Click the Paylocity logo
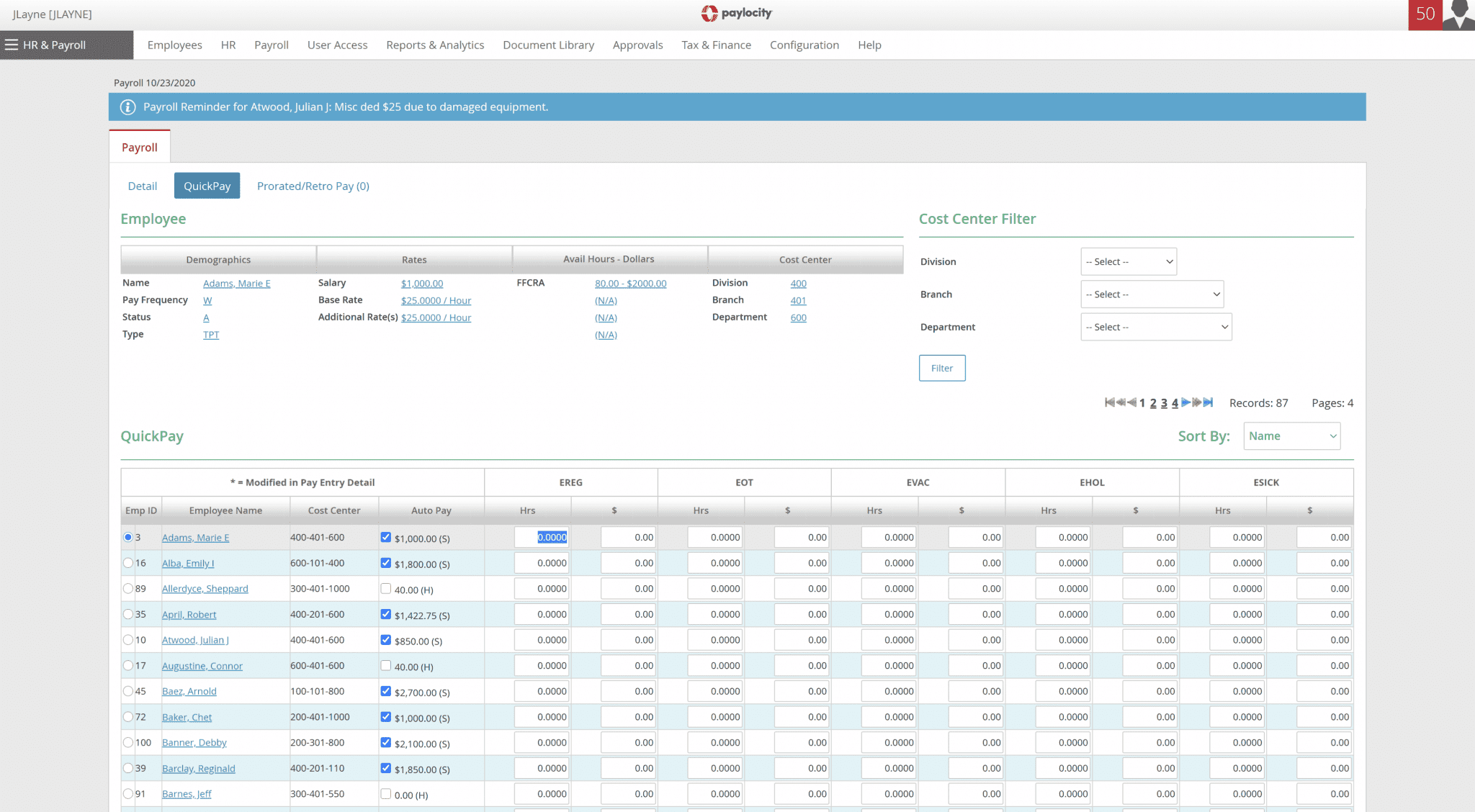The height and width of the screenshot is (812, 1475). (736, 13)
